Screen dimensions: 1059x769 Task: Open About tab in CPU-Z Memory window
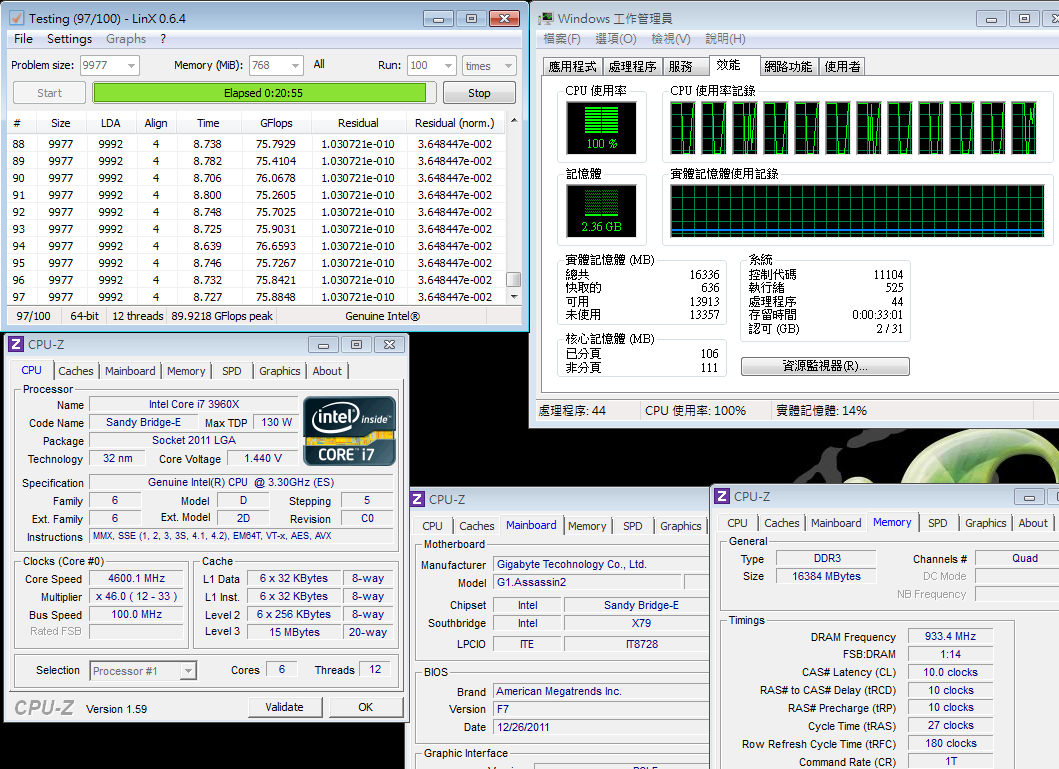(x=1033, y=523)
